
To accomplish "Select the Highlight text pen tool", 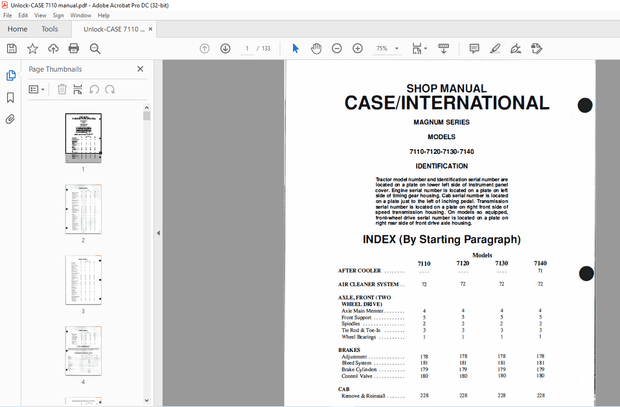I will click(495, 49).
